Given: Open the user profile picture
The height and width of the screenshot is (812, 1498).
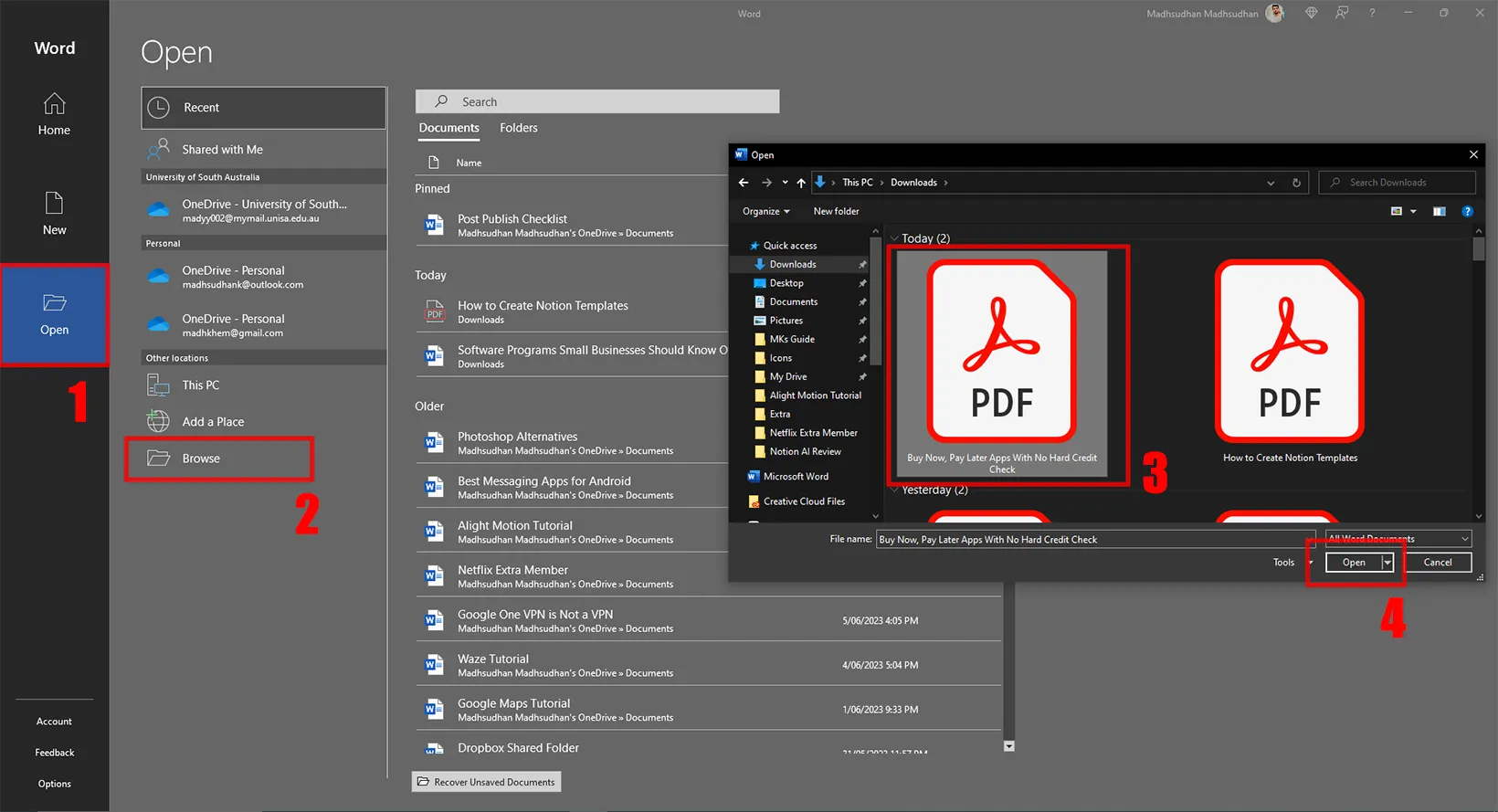Looking at the screenshot, I should [x=1275, y=13].
